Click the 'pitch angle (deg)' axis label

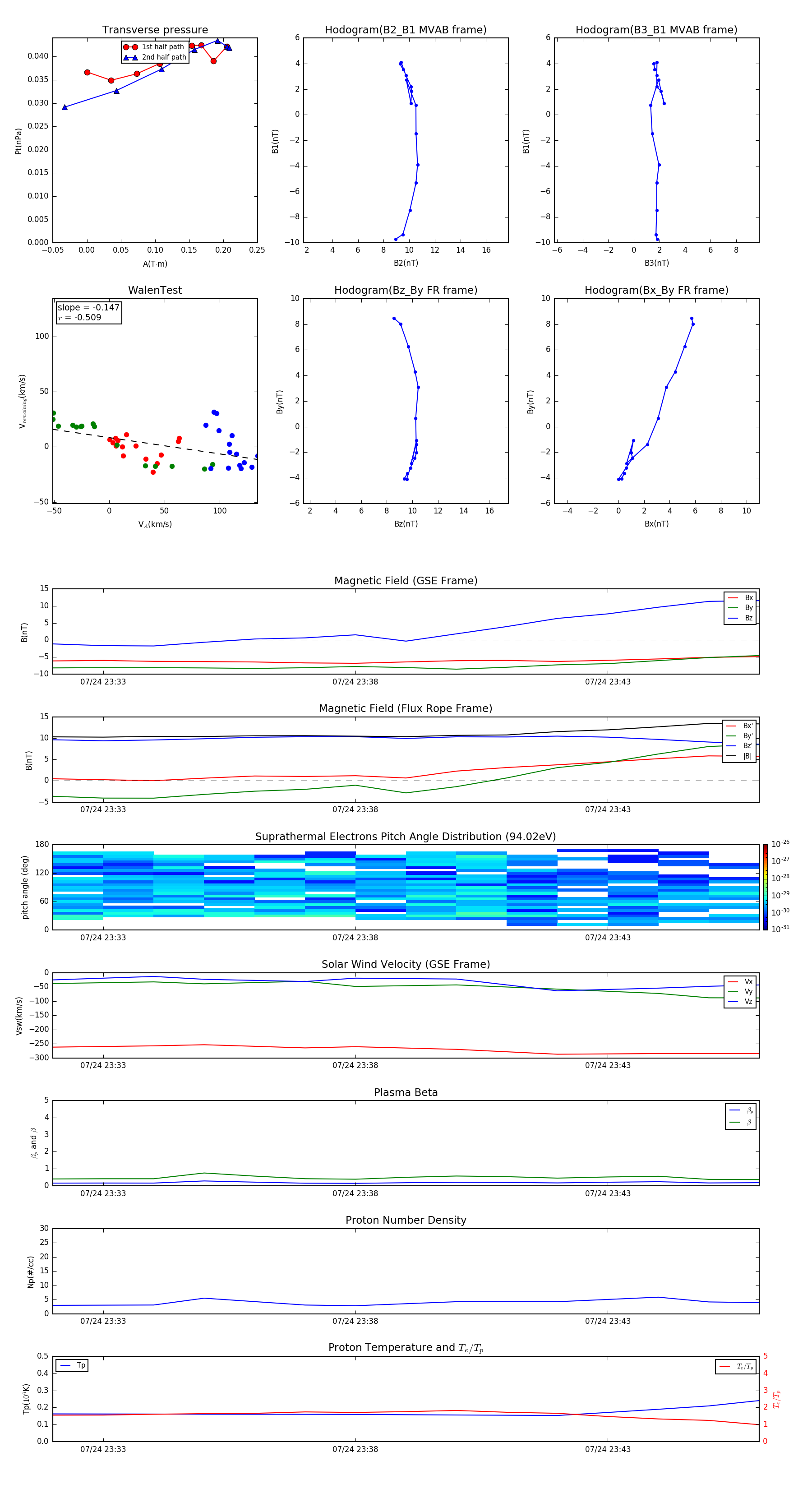click(x=25, y=888)
